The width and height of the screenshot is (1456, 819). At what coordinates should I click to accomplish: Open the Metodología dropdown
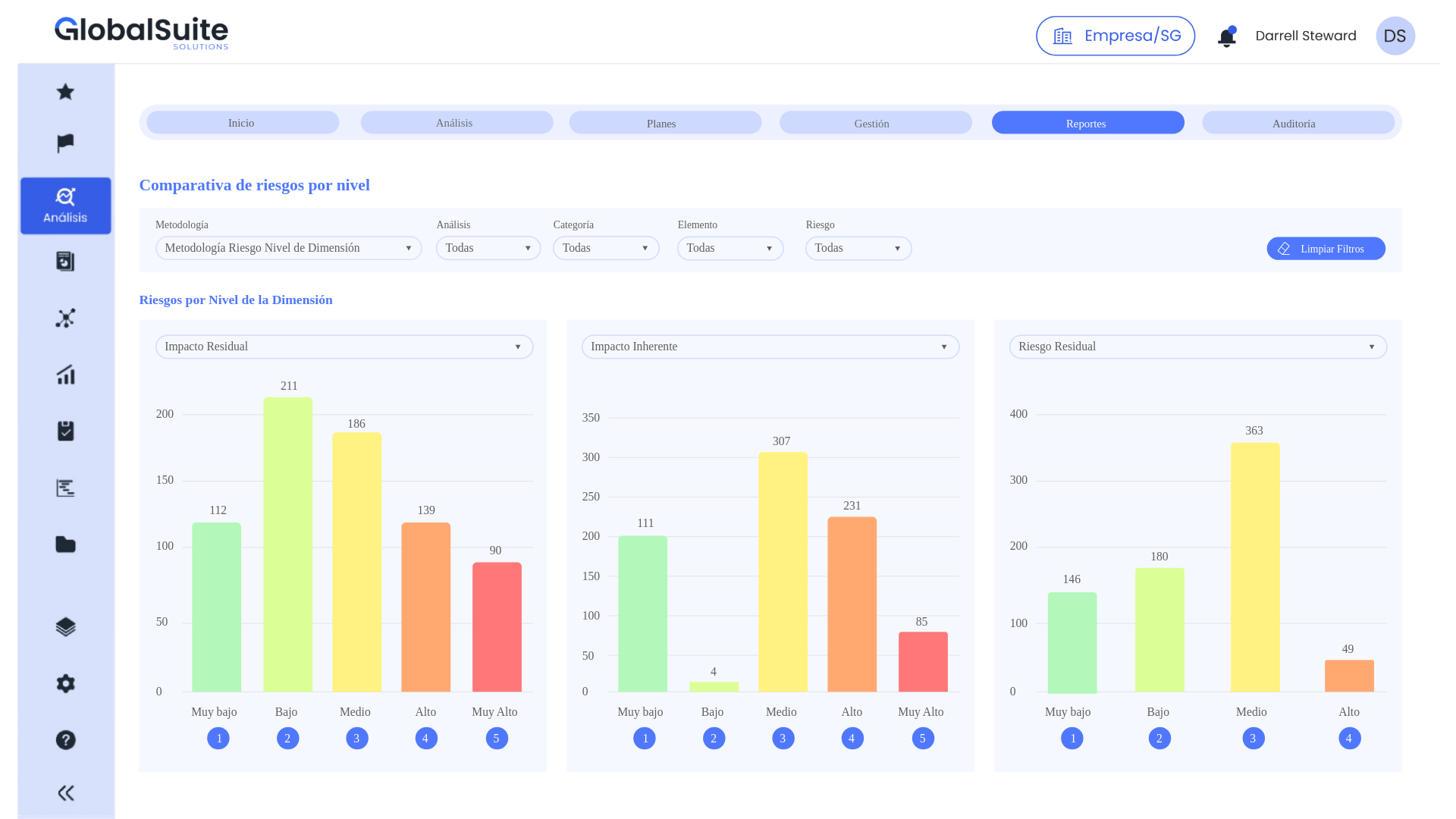click(x=288, y=248)
